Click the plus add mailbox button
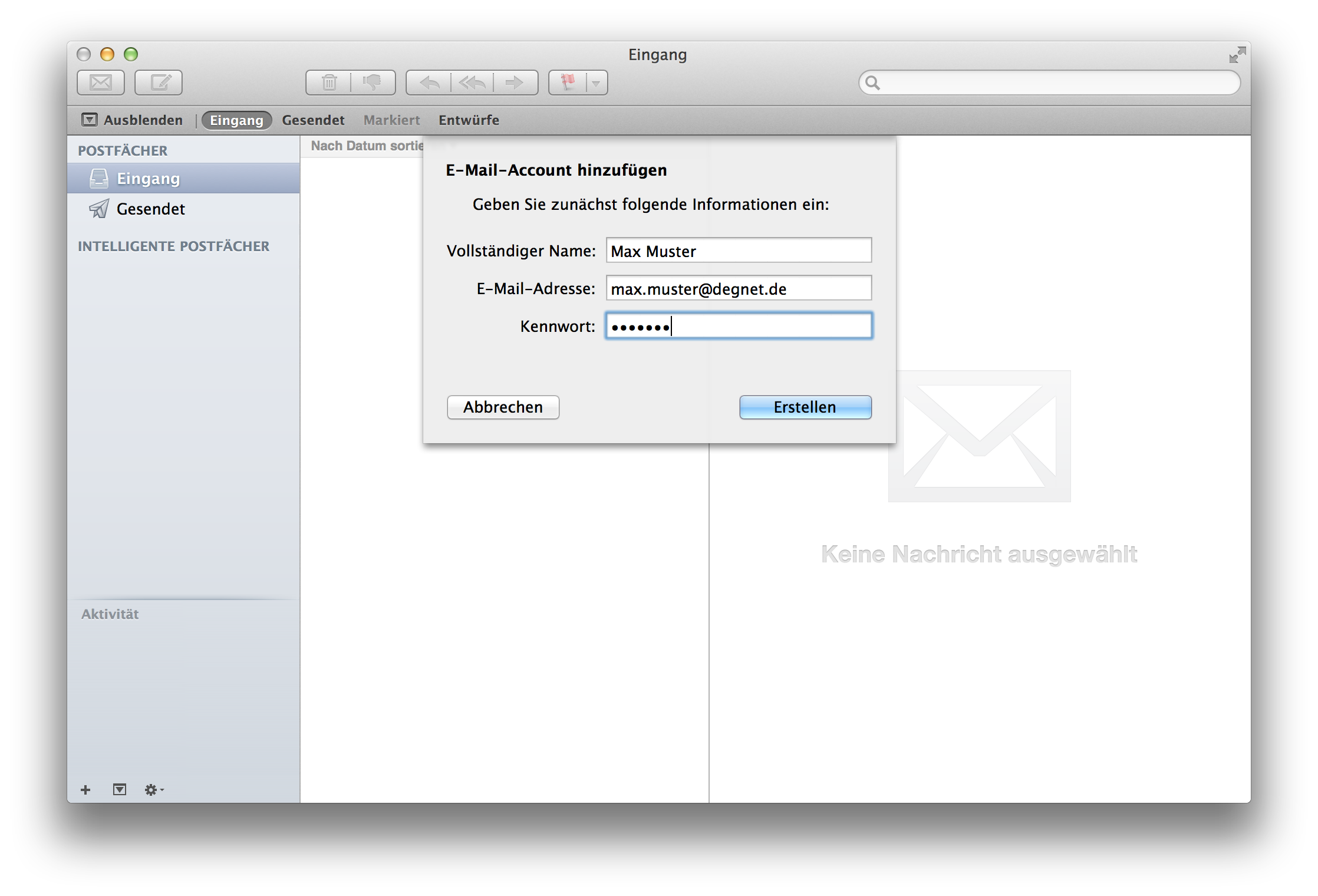 tap(85, 789)
